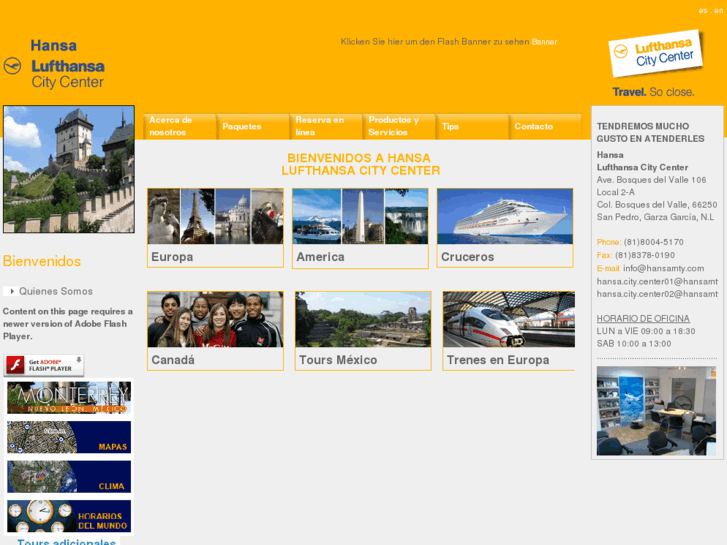Image resolution: width=727 pixels, height=545 pixels.
Task: Click the phone number (81)8004-5170
Action: click(x=653, y=242)
